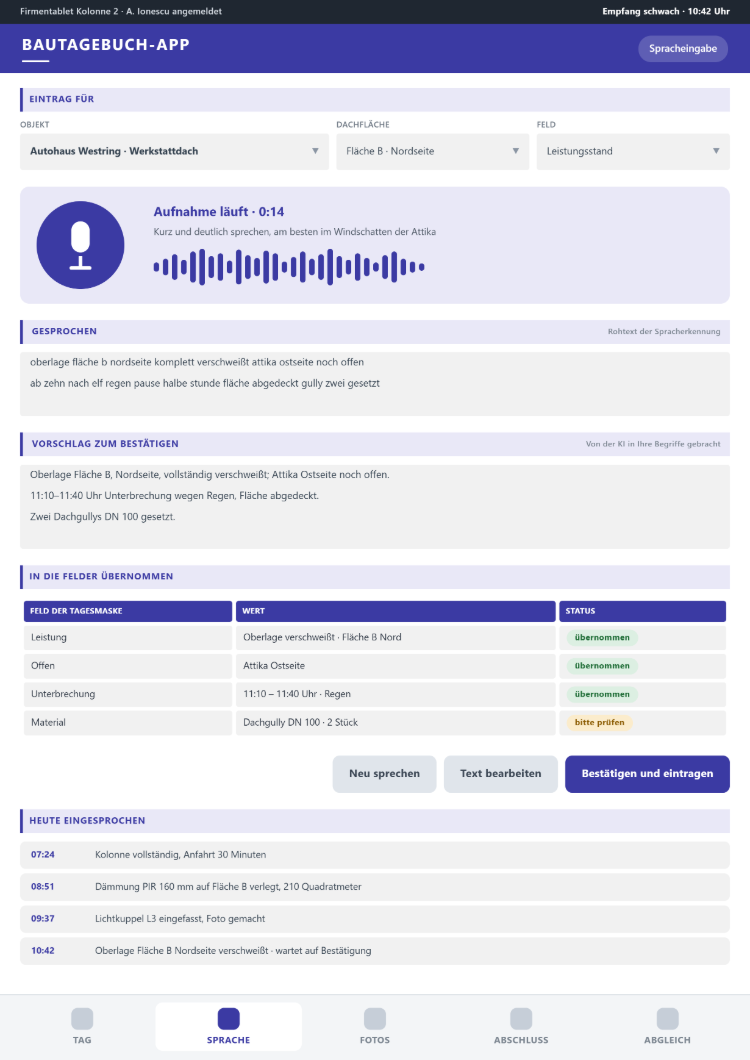Click the Objekt dropdown arrow

[x=315, y=151]
